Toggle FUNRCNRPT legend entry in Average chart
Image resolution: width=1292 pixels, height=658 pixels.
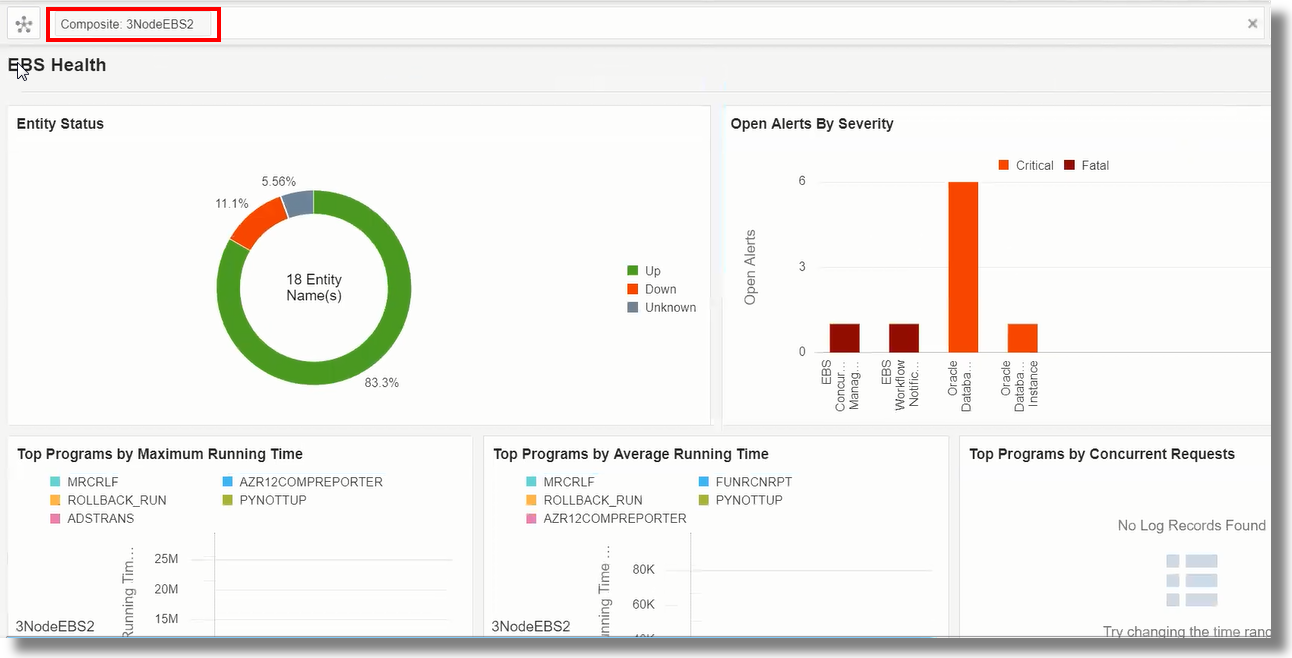click(746, 482)
